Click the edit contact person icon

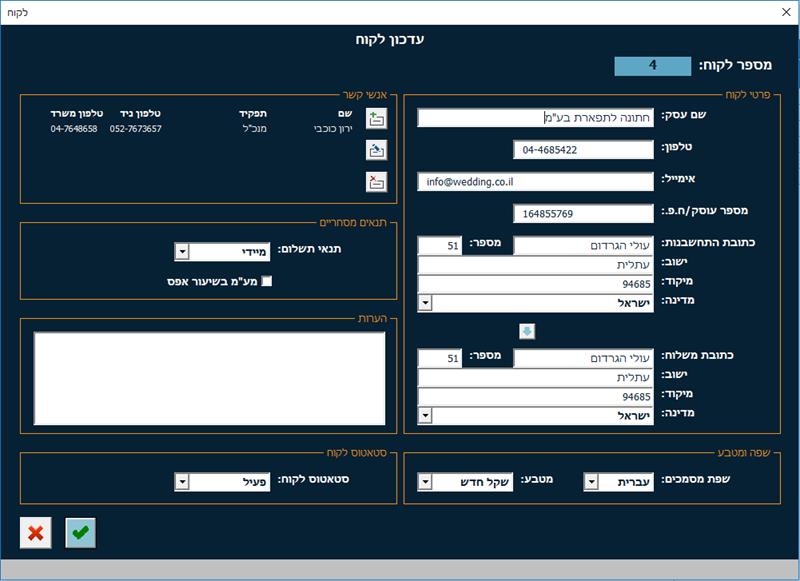coord(377,150)
